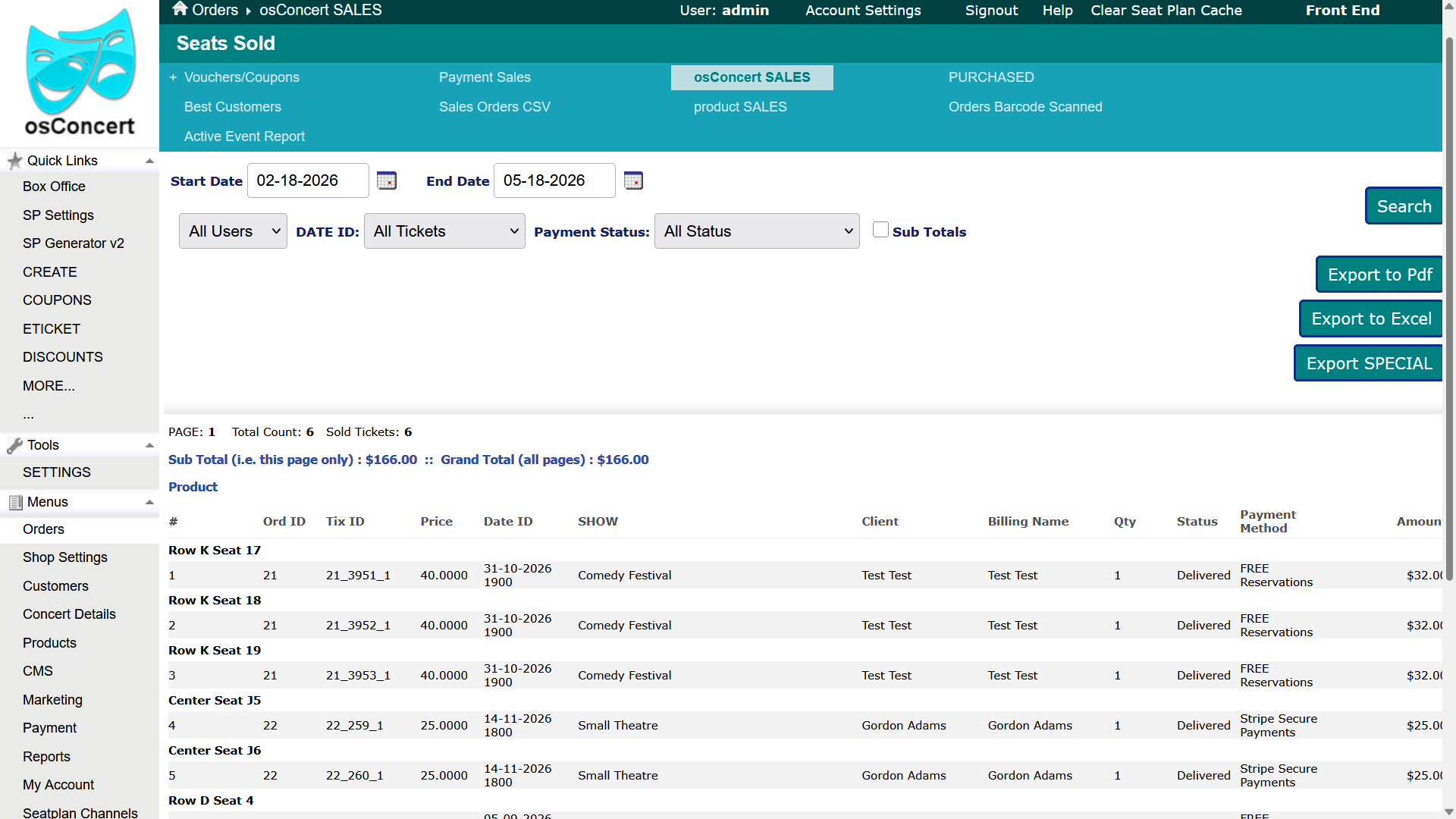Open the Start Date calendar picker icon

pos(387,180)
